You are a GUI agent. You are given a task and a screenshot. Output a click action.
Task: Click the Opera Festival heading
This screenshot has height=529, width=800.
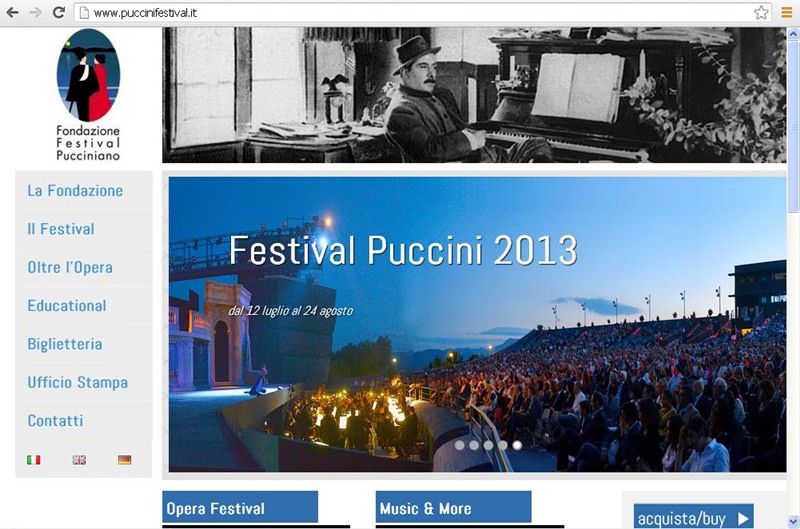(x=240, y=508)
